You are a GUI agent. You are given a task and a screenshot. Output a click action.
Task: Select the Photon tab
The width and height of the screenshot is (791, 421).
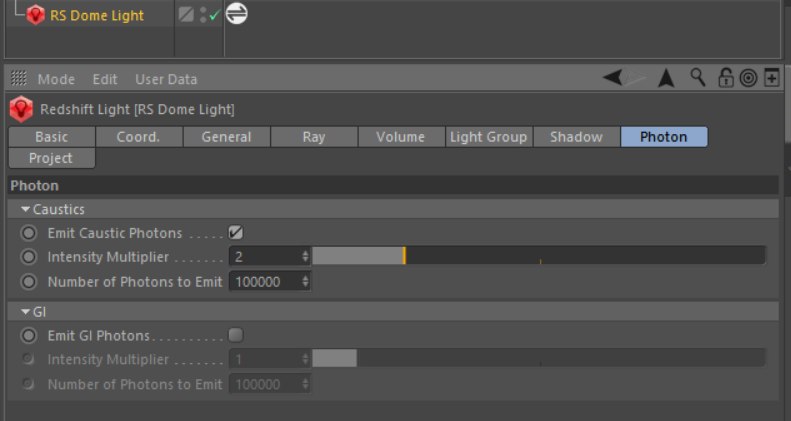664,137
